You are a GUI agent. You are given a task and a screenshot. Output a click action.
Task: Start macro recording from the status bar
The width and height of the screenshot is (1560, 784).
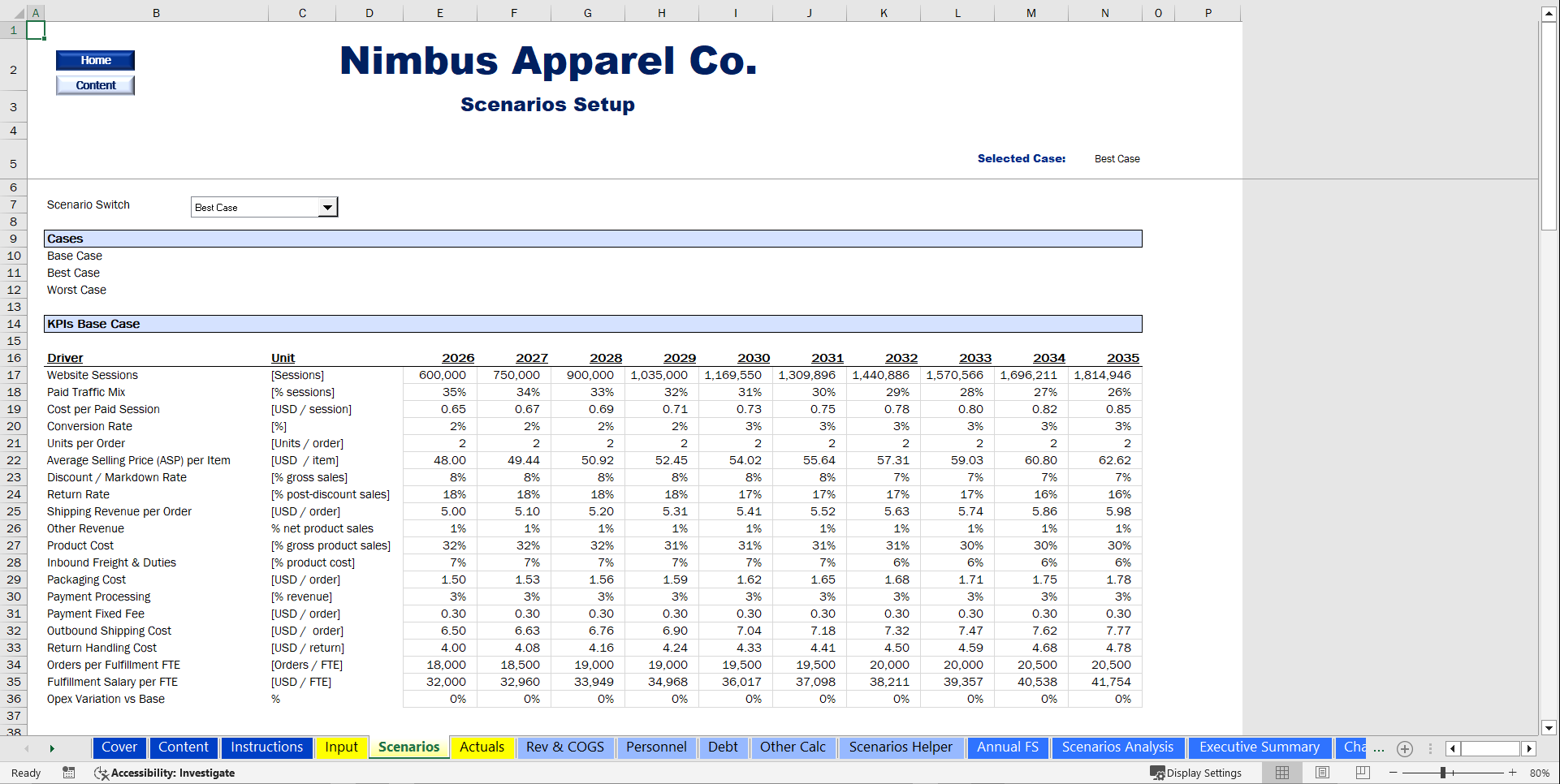click(69, 773)
